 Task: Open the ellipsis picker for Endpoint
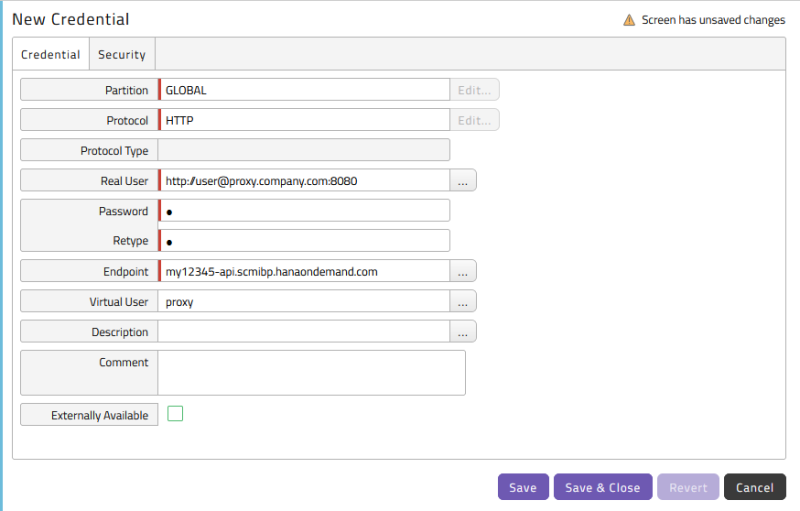click(463, 271)
